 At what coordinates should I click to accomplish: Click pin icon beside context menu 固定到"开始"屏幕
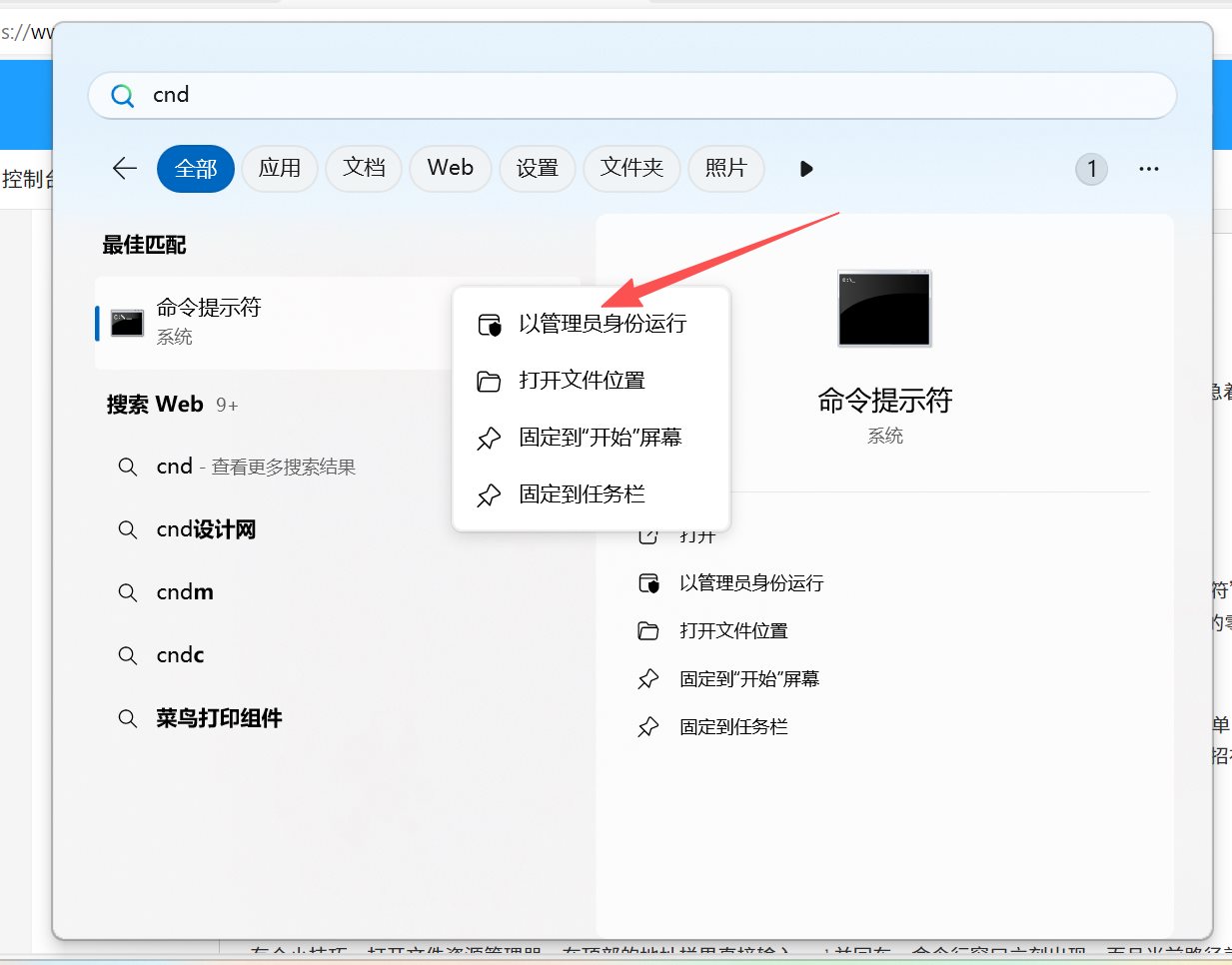tap(489, 439)
